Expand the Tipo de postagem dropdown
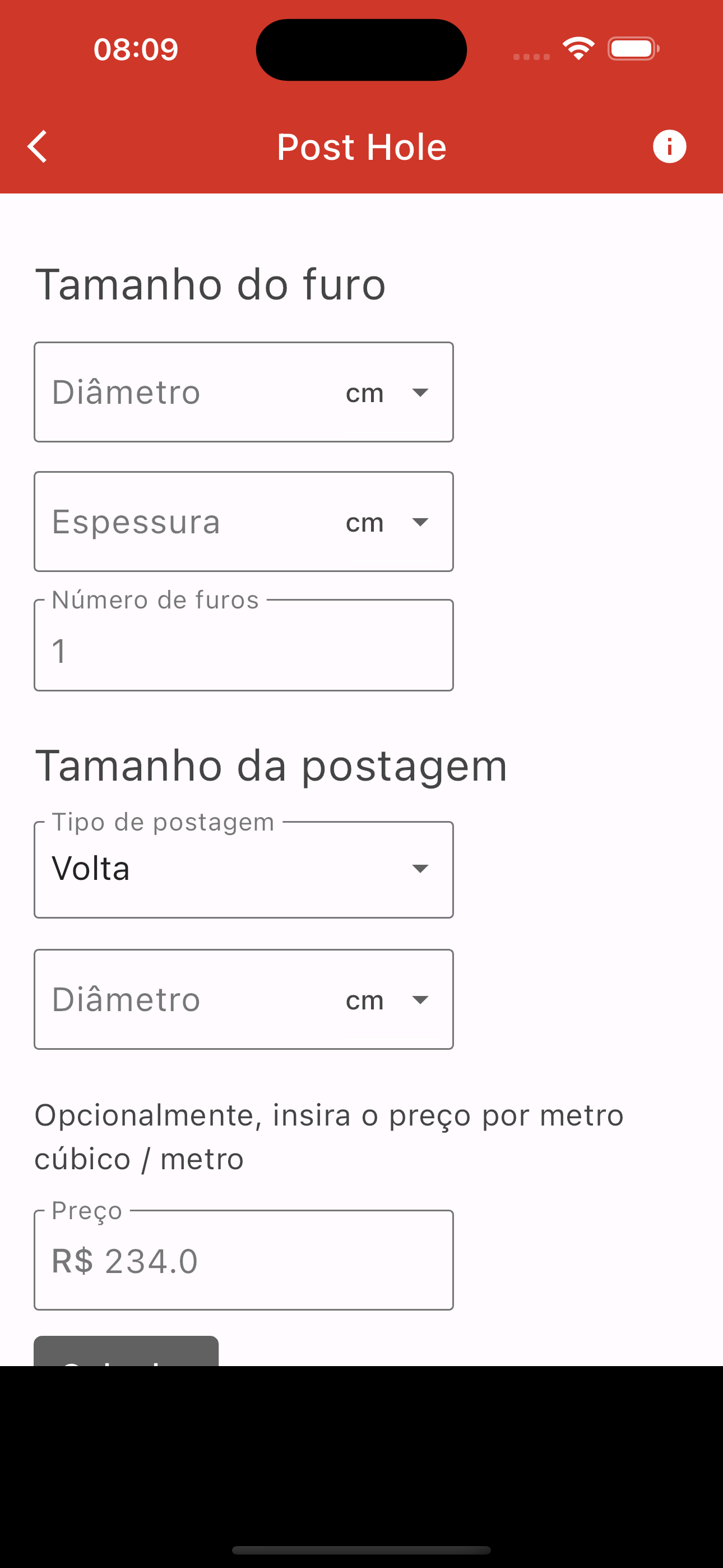The height and width of the screenshot is (1568, 723). [x=243, y=869]
